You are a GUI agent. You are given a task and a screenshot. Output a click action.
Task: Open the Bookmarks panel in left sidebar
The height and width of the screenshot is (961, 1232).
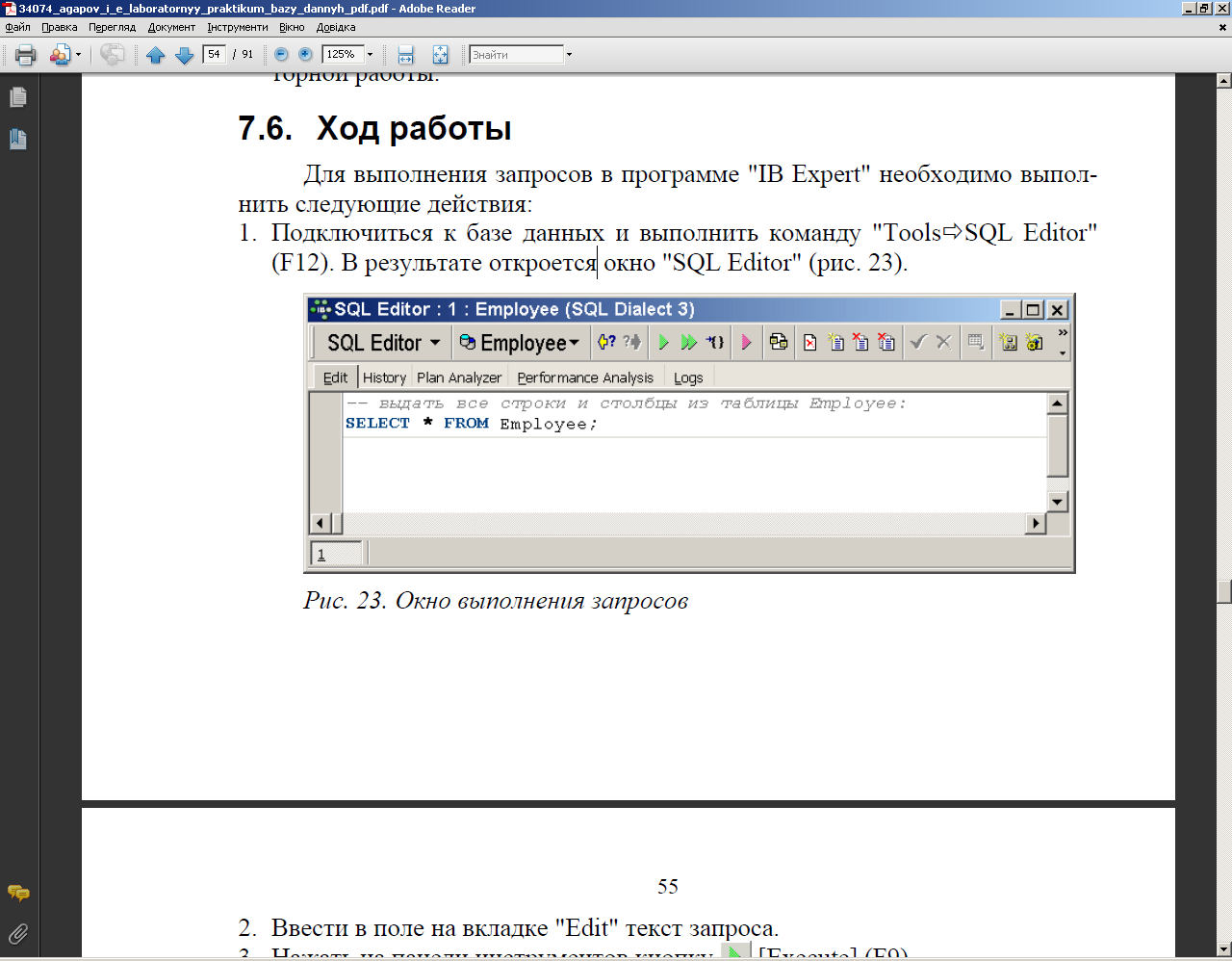[18, 140]
